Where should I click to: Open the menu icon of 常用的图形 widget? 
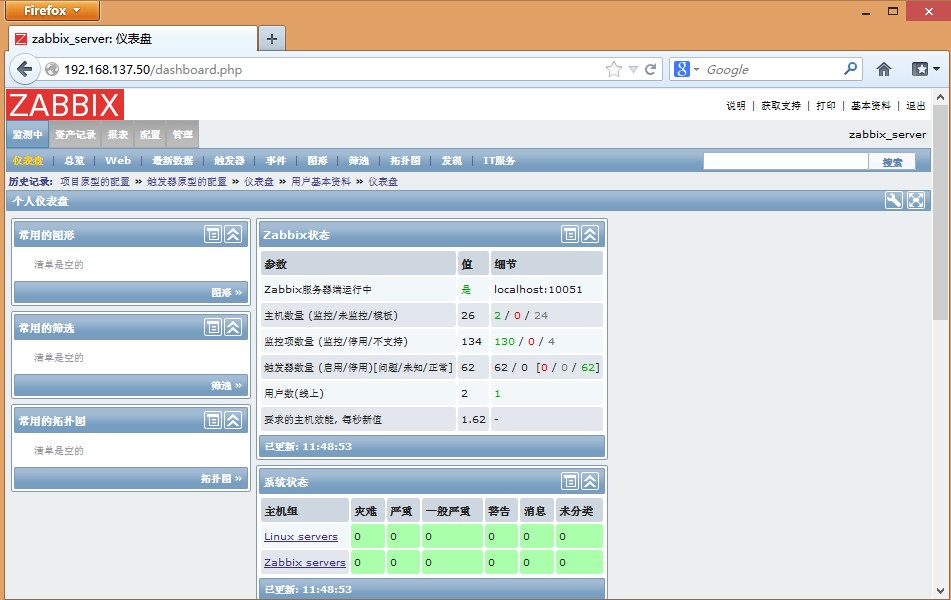[x=213, y=234]
